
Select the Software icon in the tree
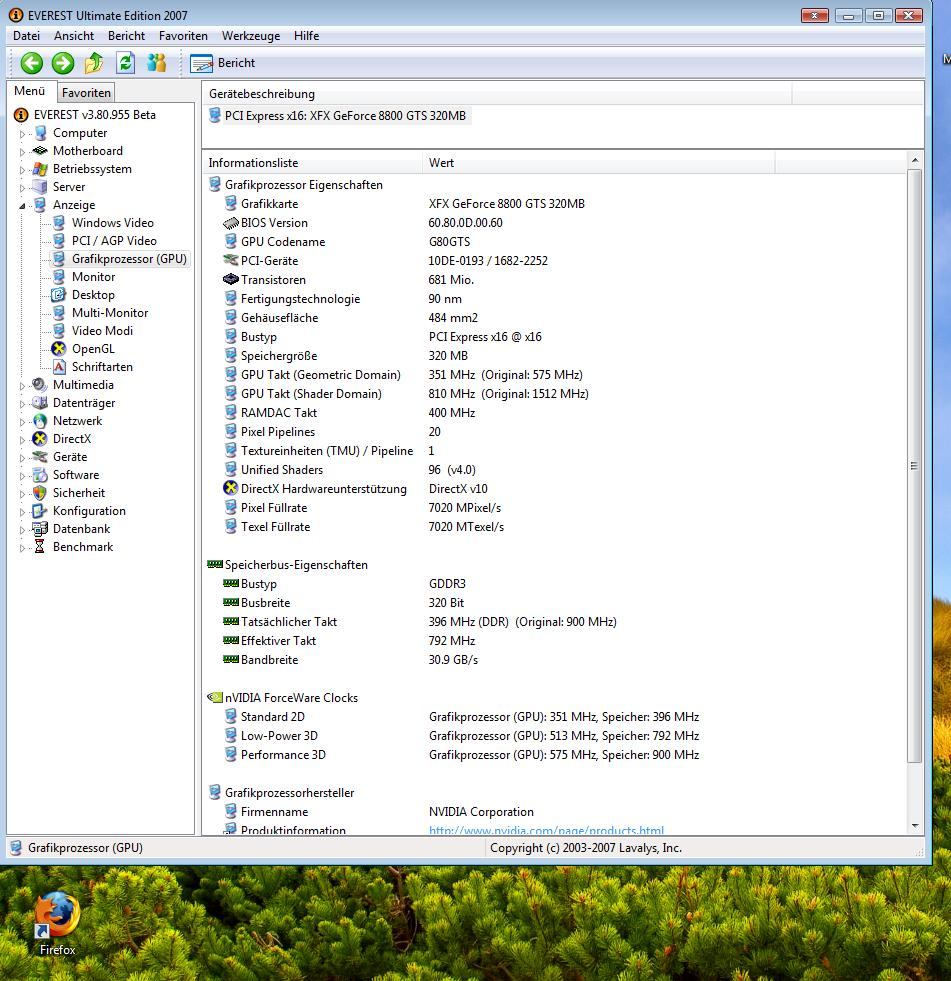click(40, 475)
